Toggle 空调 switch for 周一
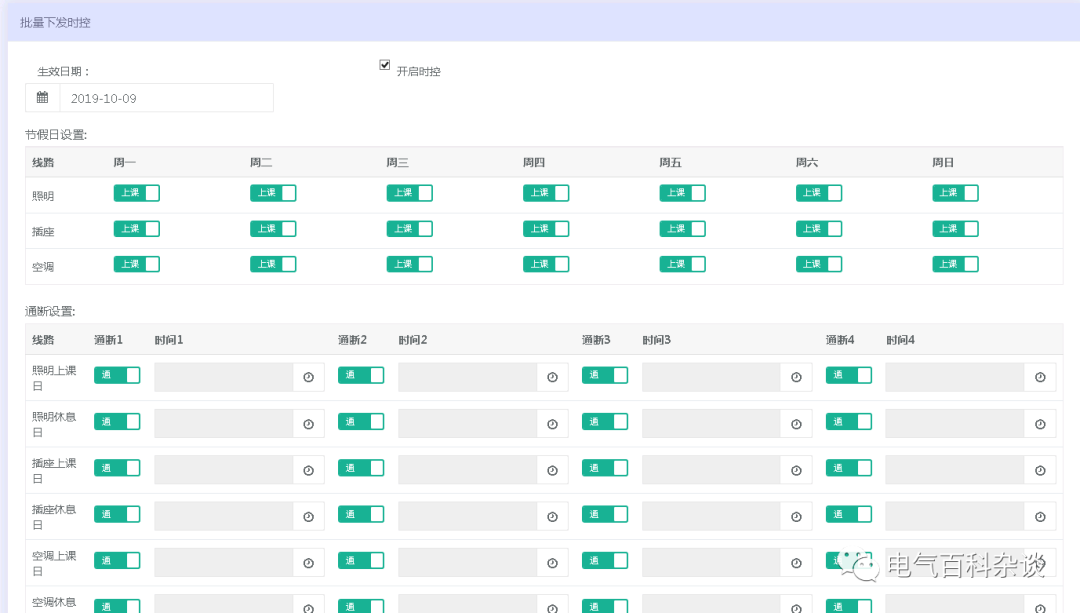Screen dimensions: 1080x613 [x=136, y=264]
